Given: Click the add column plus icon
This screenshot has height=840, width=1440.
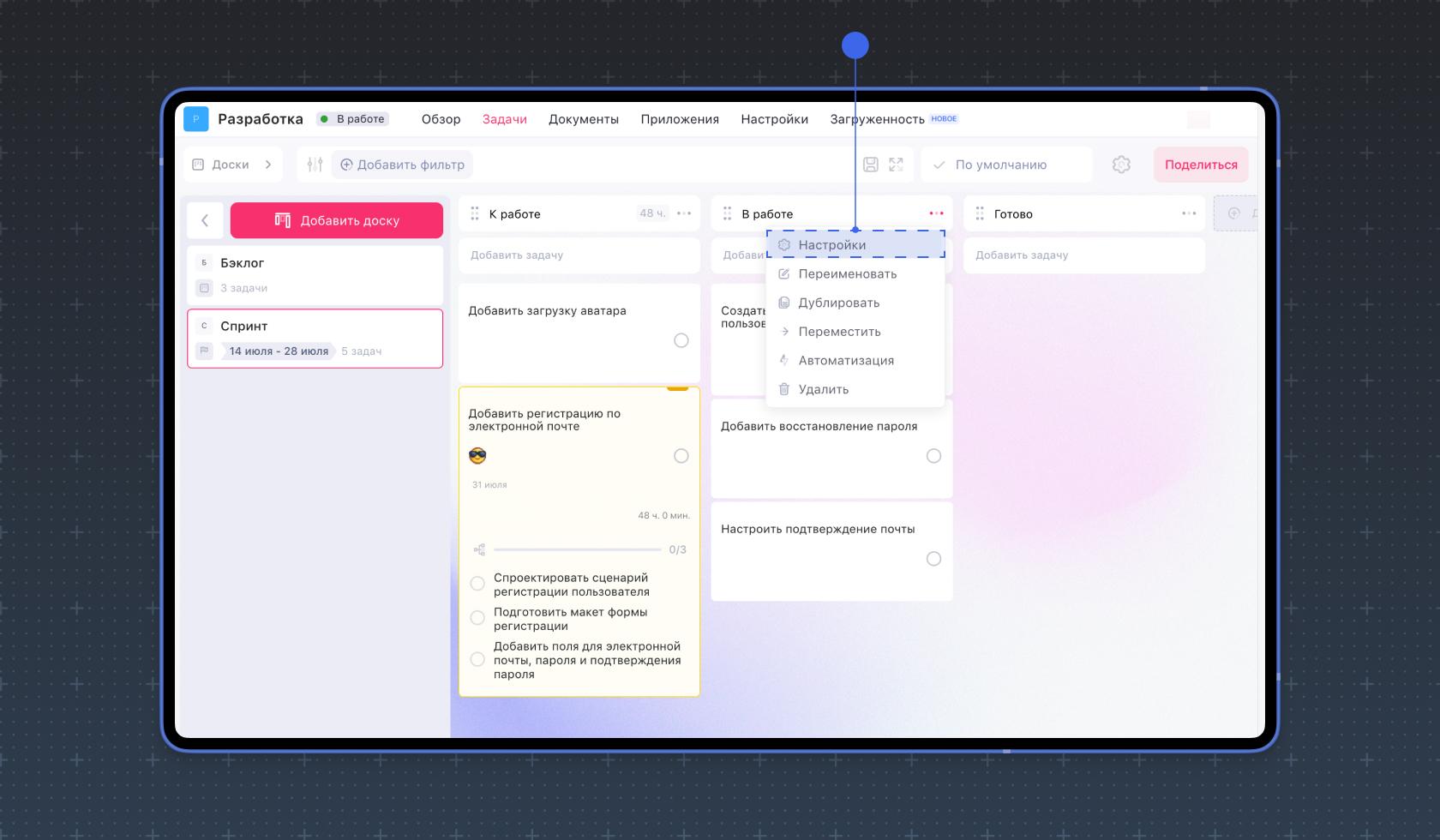Looking at the screenshot, I should pyautogui.click(x=1233, y=213).
